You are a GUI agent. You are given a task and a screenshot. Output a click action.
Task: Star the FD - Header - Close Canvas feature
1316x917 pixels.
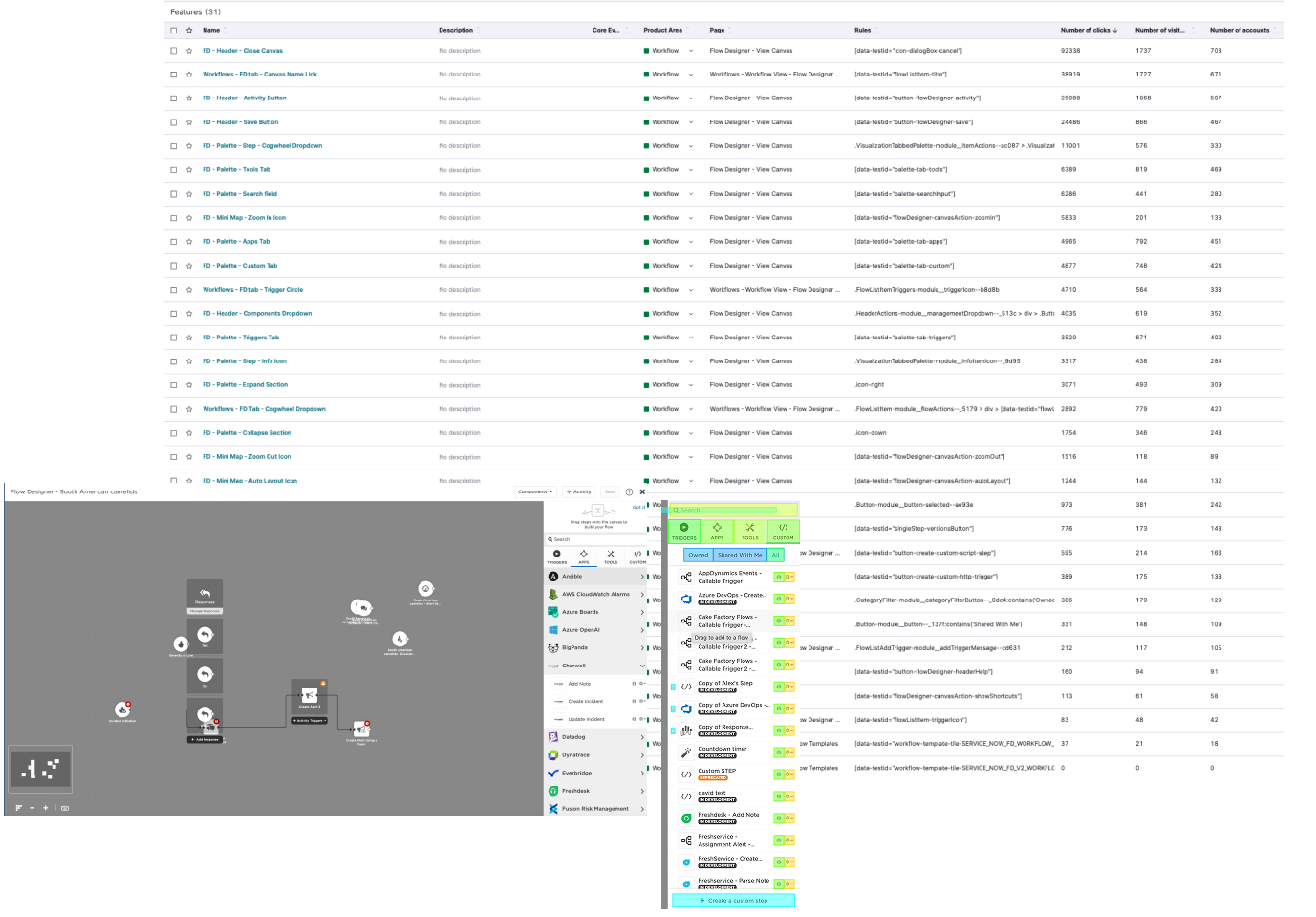[x=189, y=51]
